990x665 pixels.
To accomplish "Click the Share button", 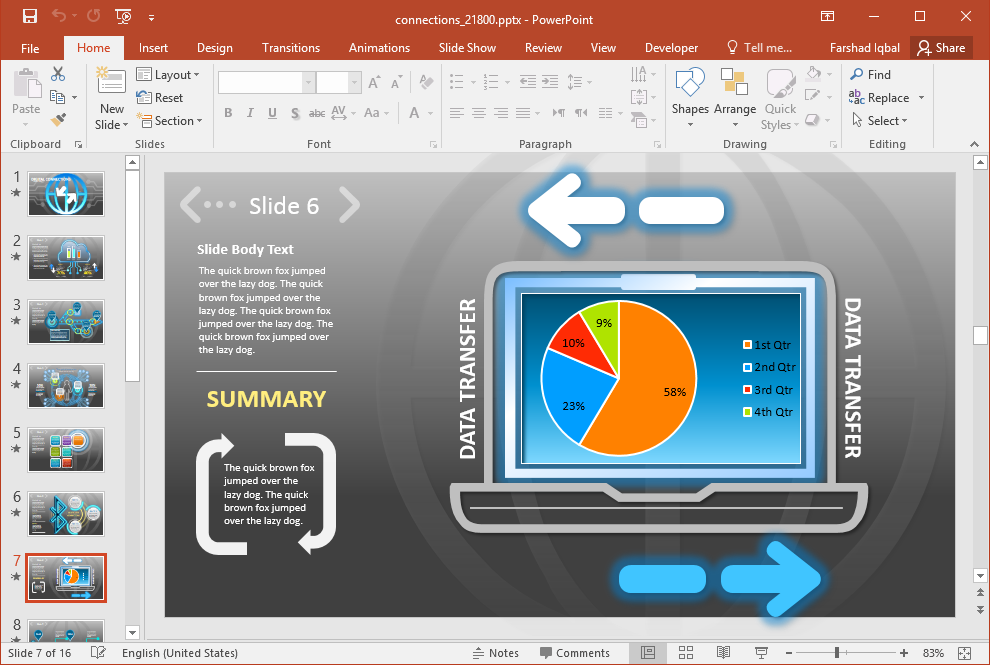I will coord(941,48).
